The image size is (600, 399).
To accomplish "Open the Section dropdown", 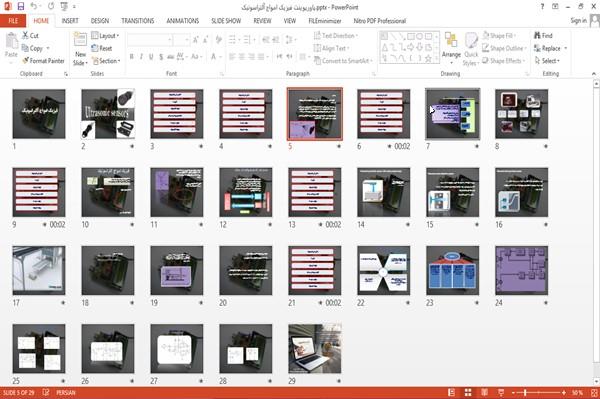I will click(x=106, y=61).
